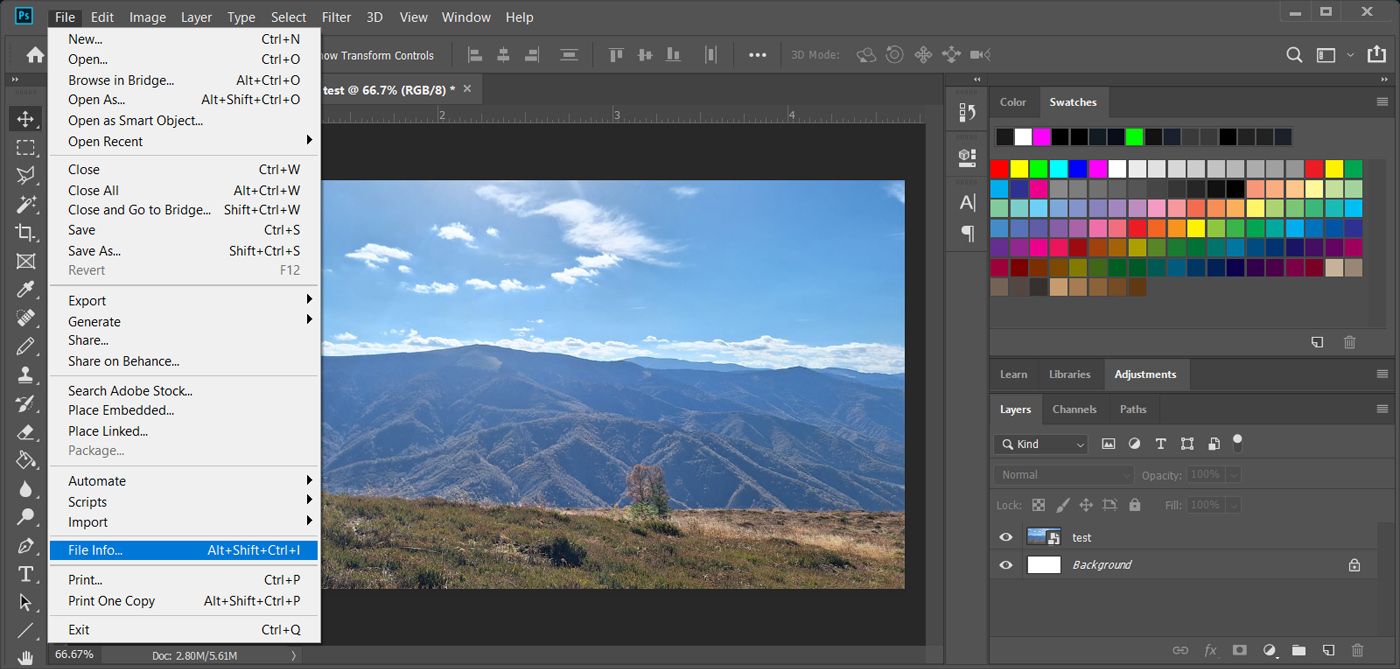Screen dimensions: 1400x669
Task: Toggle visibility of the test layer
Action: 1005,537
